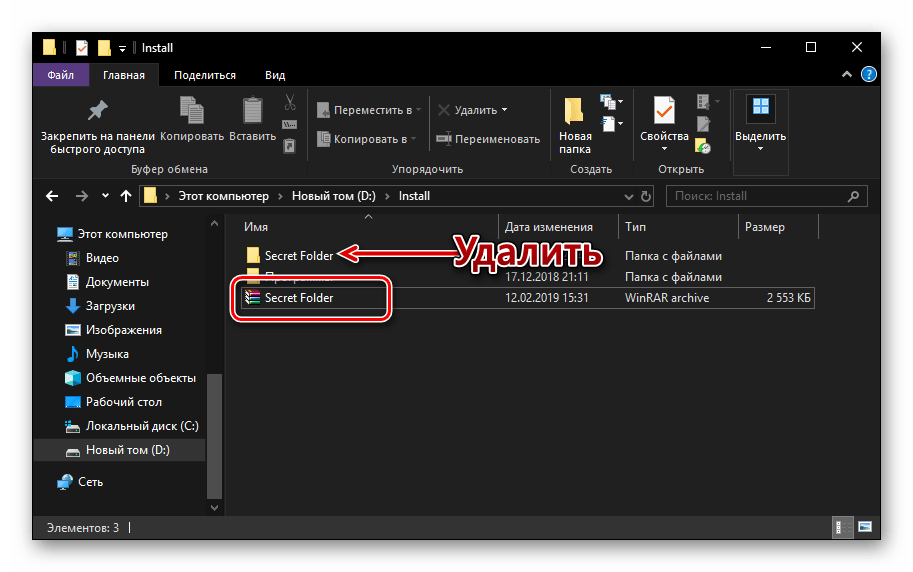Image resolution: width=913 pixels, height=572 pixels.
Task: Click the Secret Folder WinRAR archive icon
Action: click(x=252, y=298)
